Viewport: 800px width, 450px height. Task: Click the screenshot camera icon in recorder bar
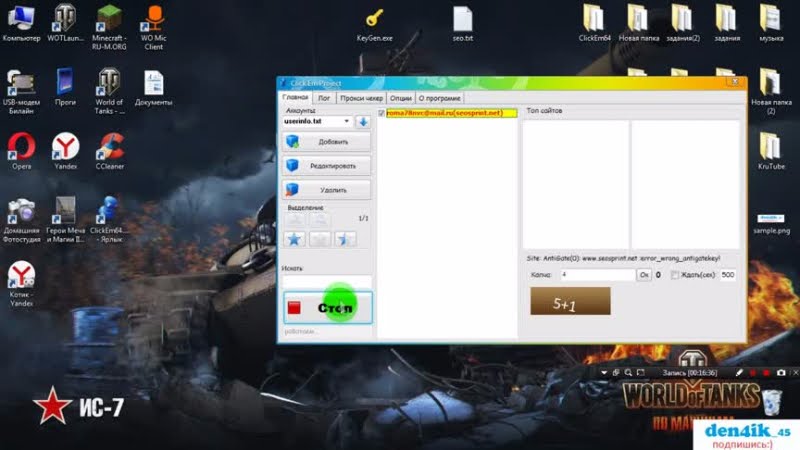point(781,373)
